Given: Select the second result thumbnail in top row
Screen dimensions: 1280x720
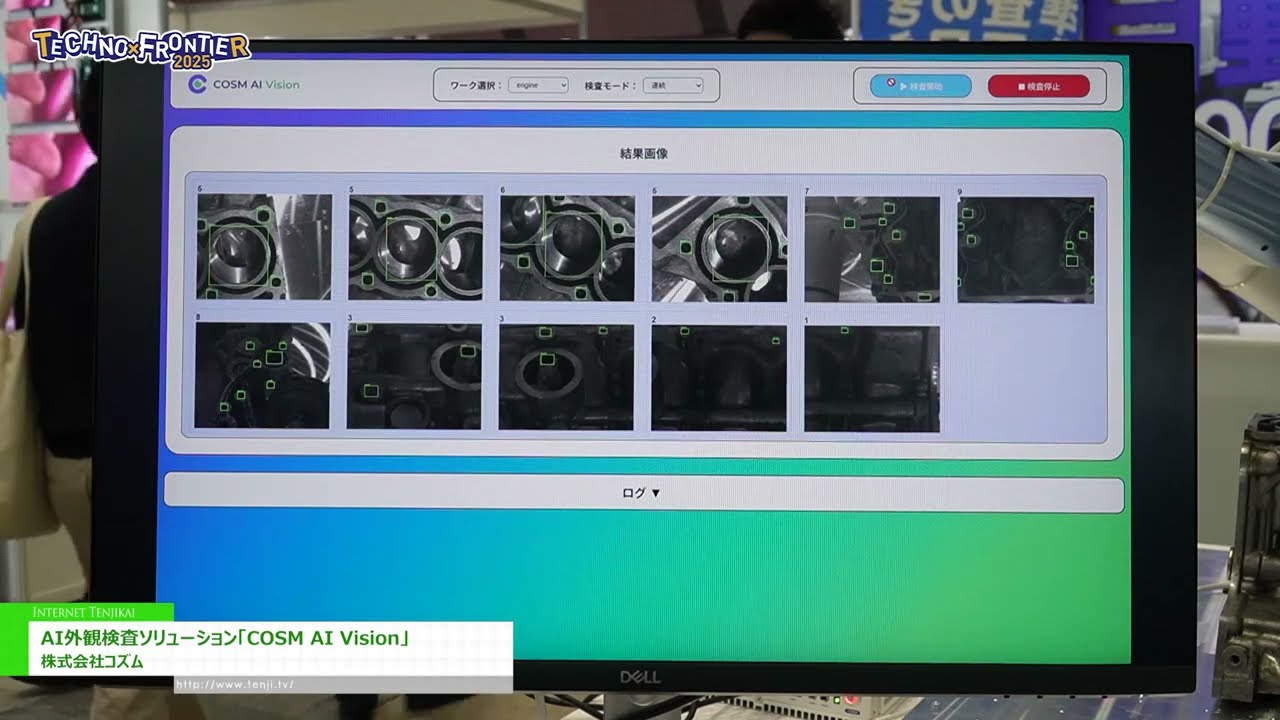Looking at the screenshot, I should click(415, 247).
